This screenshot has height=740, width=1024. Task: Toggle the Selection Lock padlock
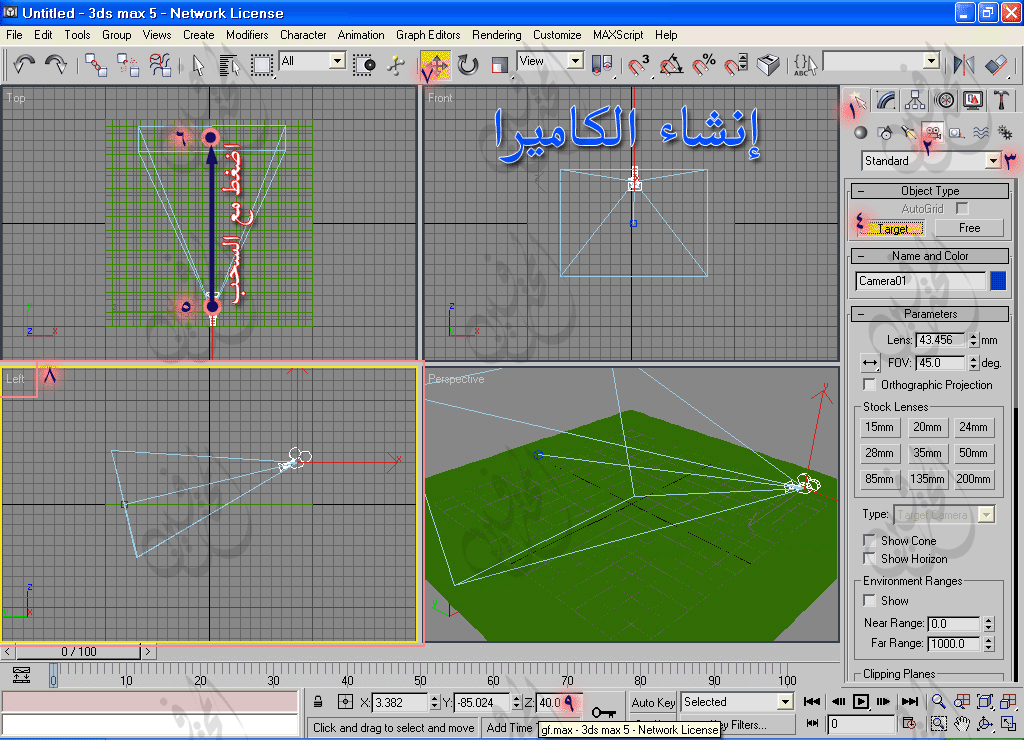(x=318, y=702)
